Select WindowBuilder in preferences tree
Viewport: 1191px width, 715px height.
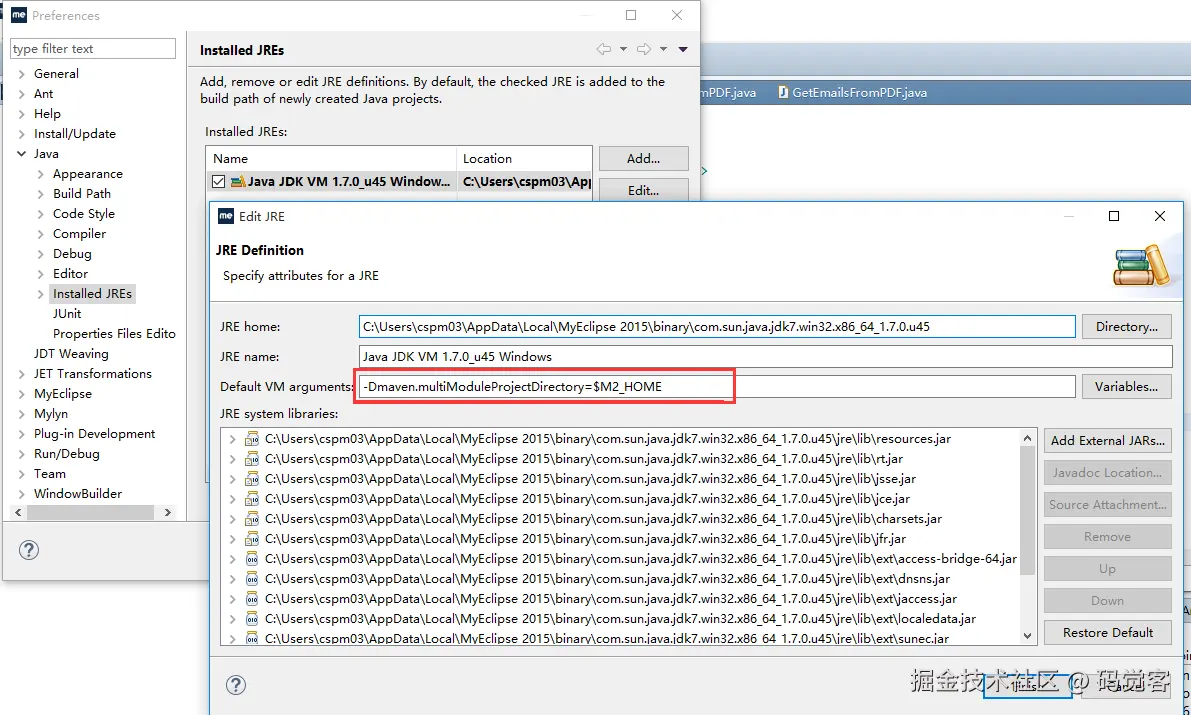pos(78,494)
